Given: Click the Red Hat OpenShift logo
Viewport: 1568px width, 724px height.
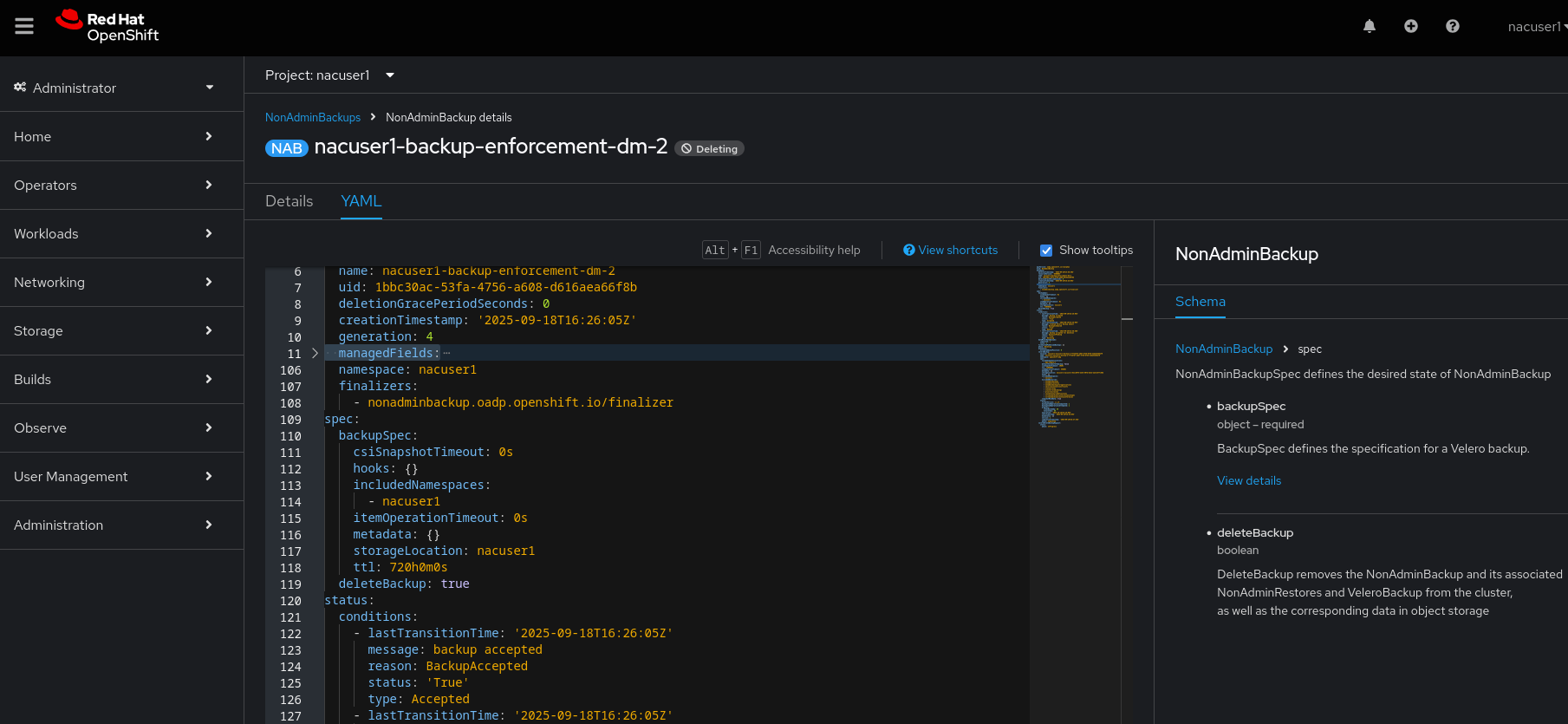Looking at the screenshot, I should tap(107, 27).
